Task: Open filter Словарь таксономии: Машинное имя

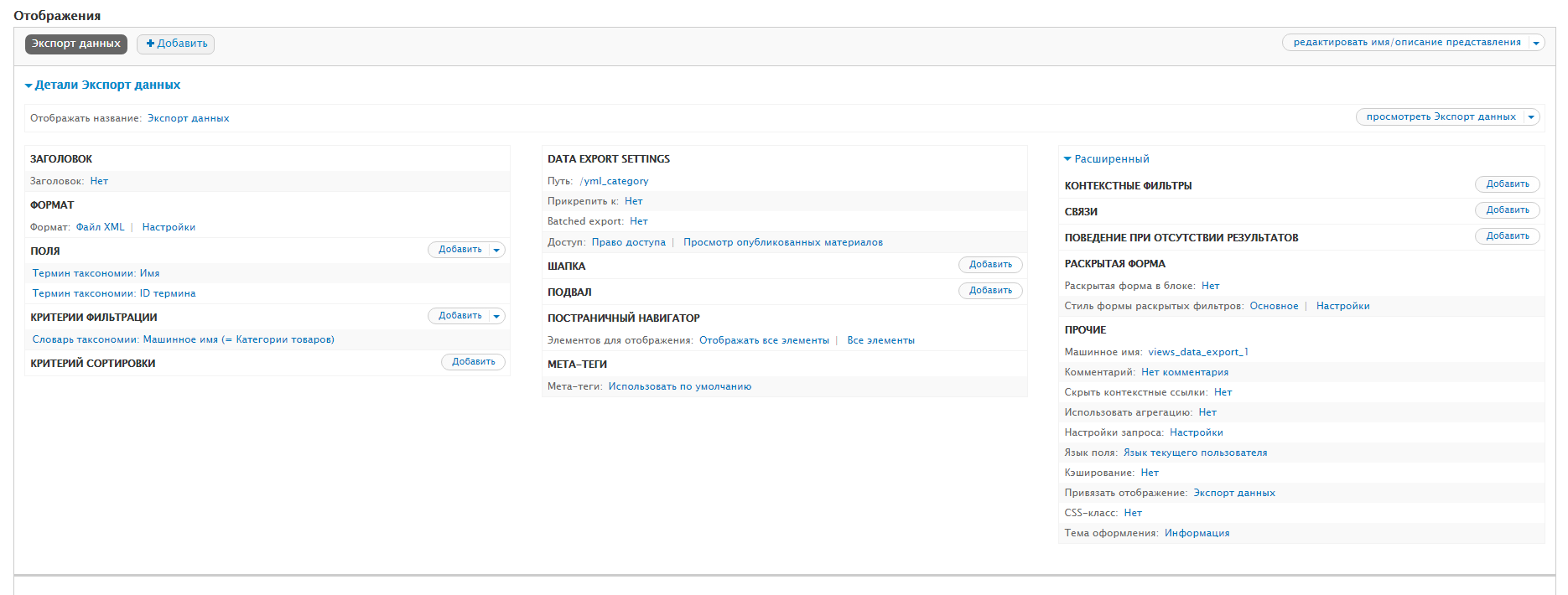Action: click(x=183, y=339)
